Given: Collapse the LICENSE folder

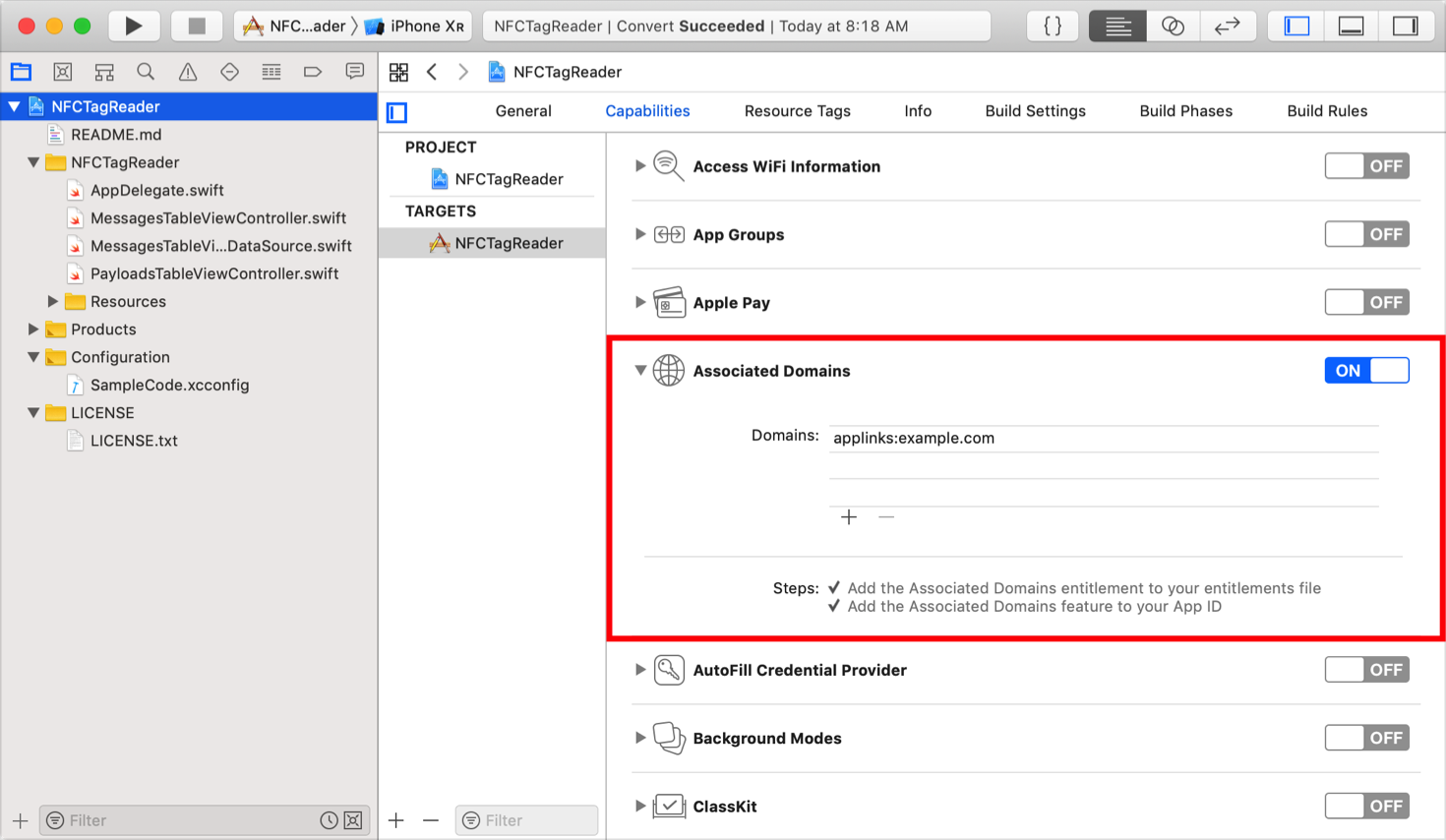Looking at the screenshot, I should [34, 412].
